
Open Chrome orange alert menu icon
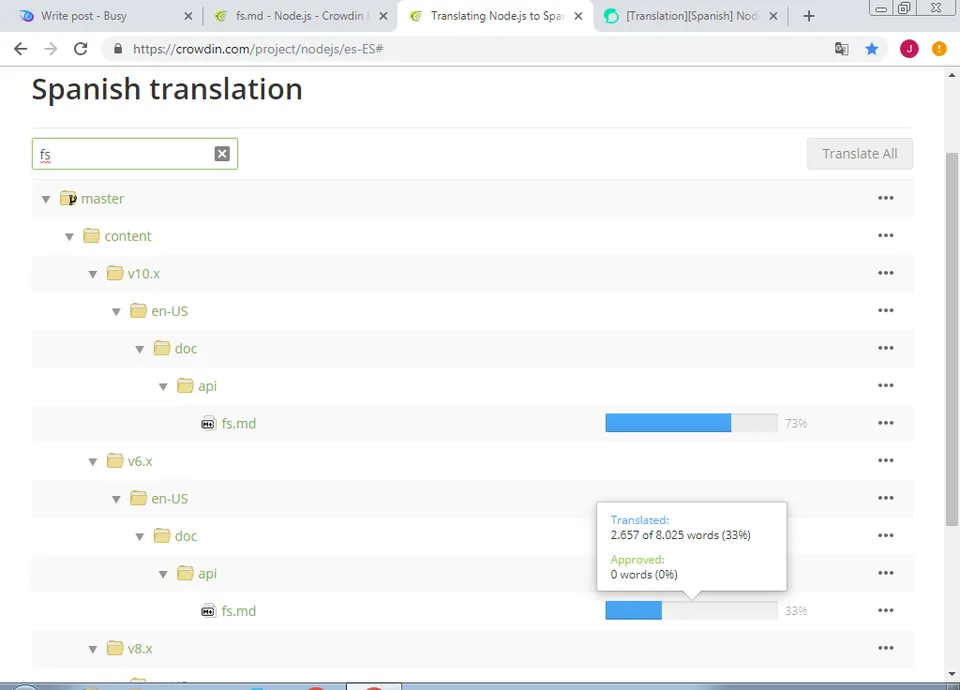939,49
